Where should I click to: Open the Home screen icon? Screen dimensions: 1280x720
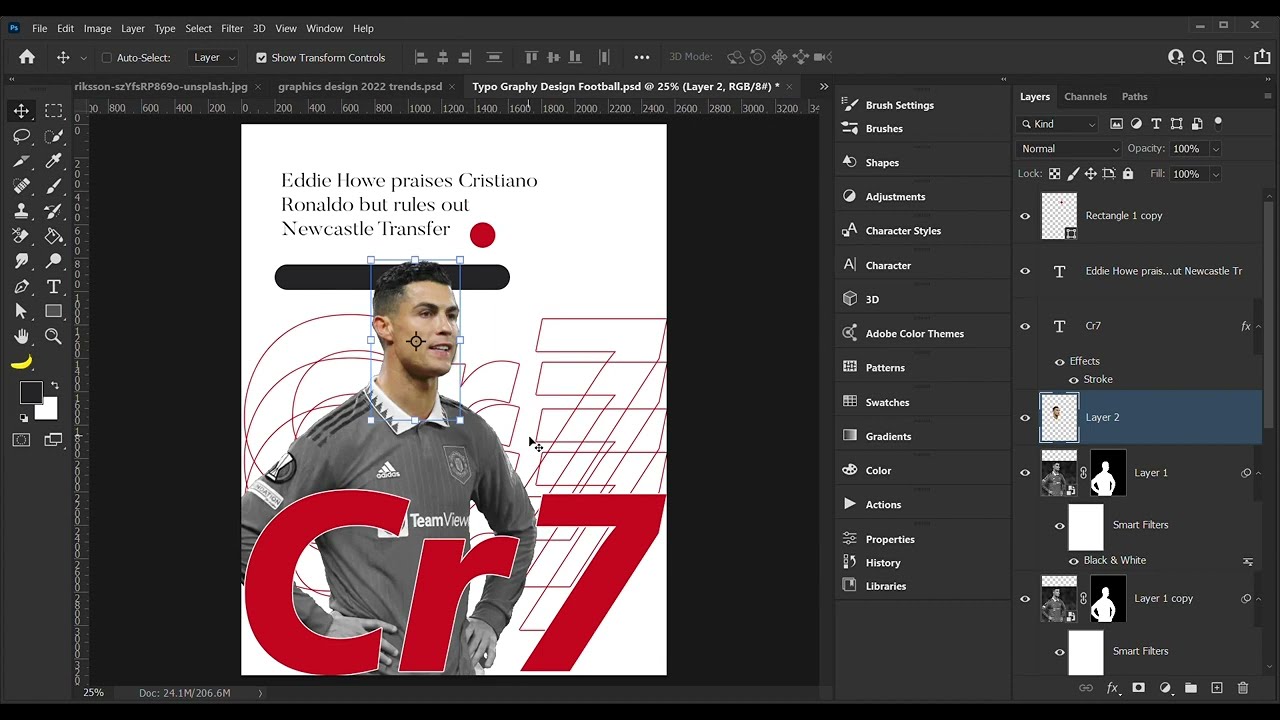[27, 57]
